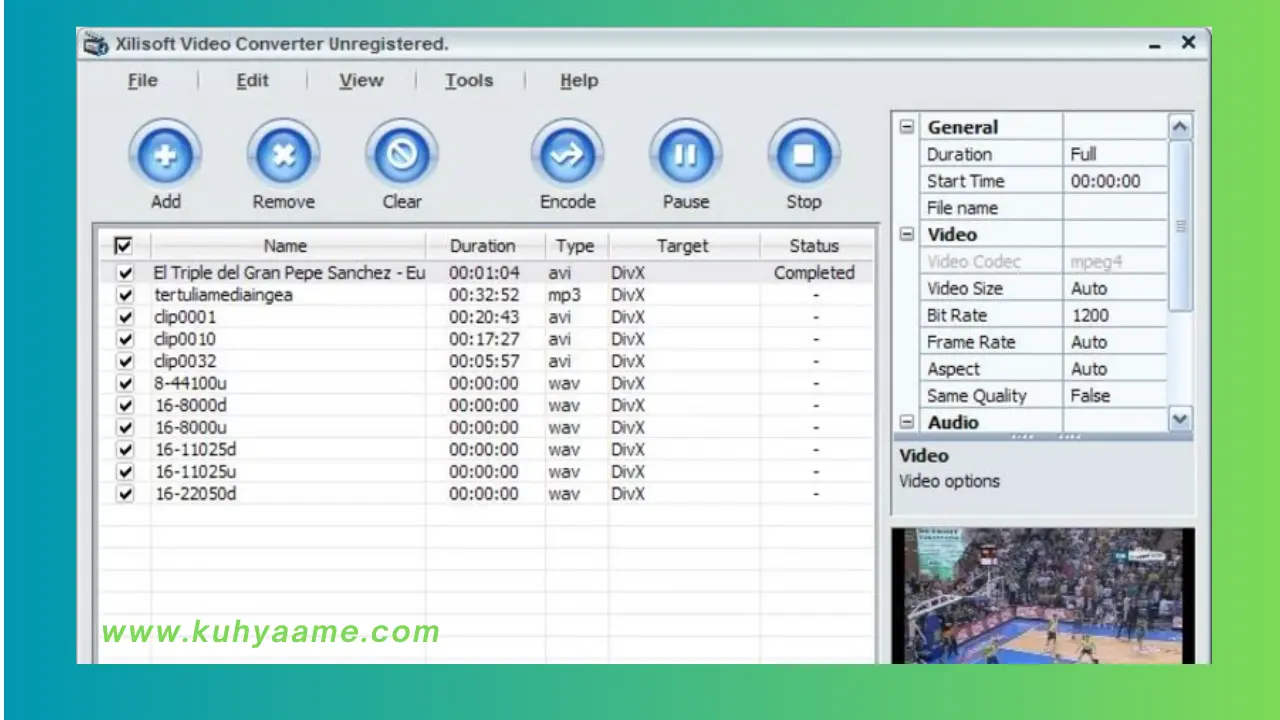
Task: Click duration 00:20:43 of clip0001
Action: click(x=484, y=317)
